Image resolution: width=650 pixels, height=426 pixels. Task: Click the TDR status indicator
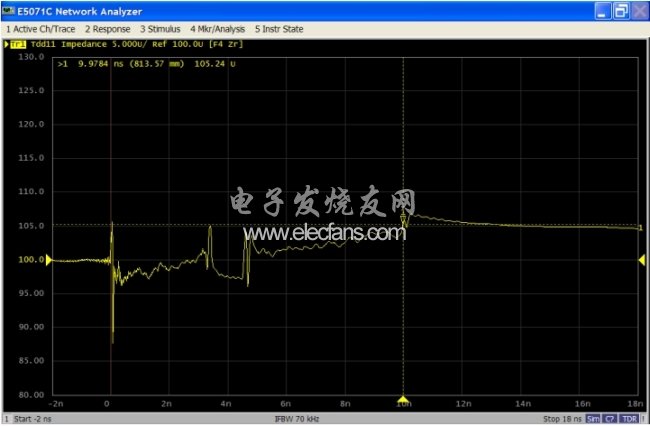coord(630,419)
